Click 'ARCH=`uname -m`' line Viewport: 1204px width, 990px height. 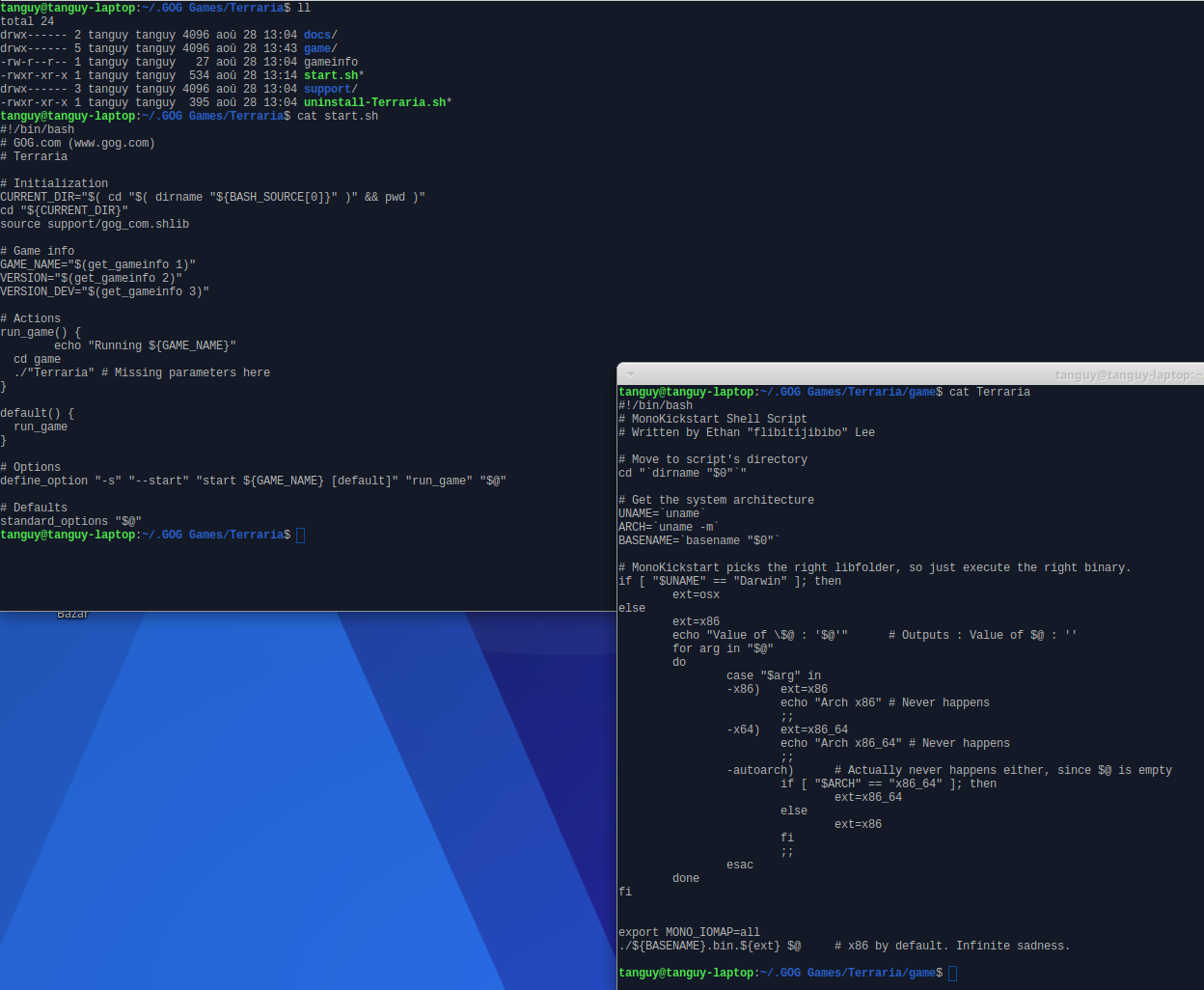click(669, 527)
